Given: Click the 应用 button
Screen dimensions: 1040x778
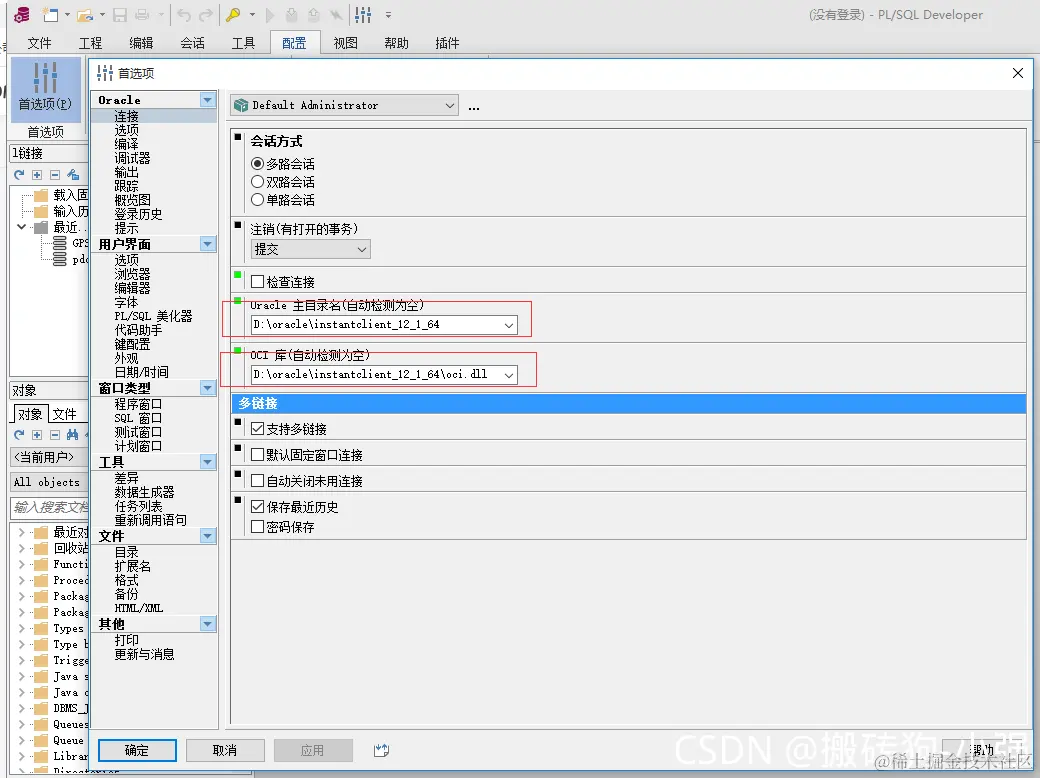Looking at the screenshot, I should [313, 750].
